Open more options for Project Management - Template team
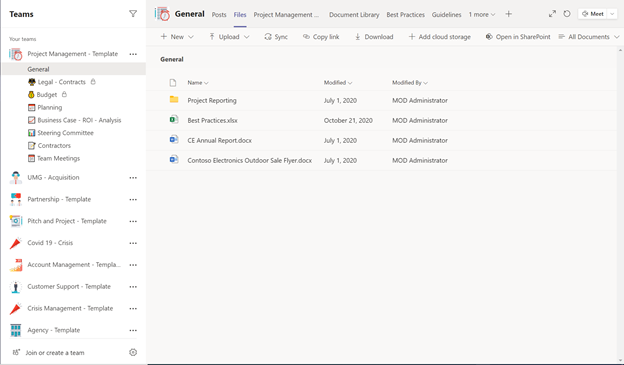 tap(133, 54)
